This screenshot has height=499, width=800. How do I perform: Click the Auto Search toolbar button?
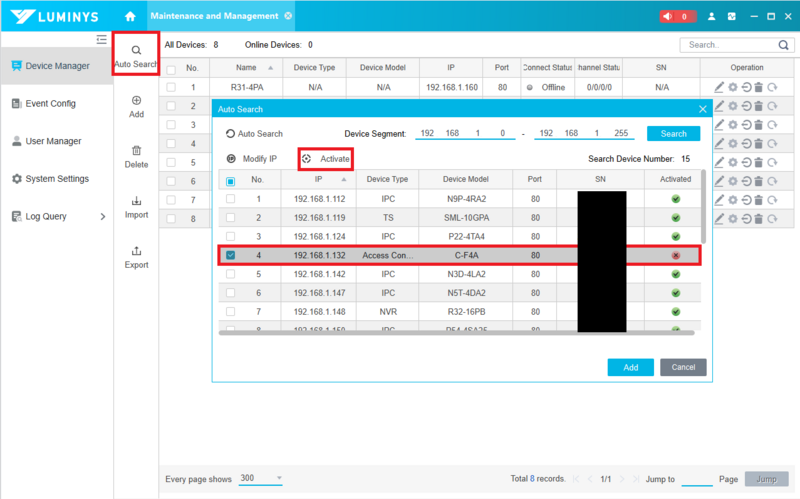pyautogui.click(x=136, y=56)
